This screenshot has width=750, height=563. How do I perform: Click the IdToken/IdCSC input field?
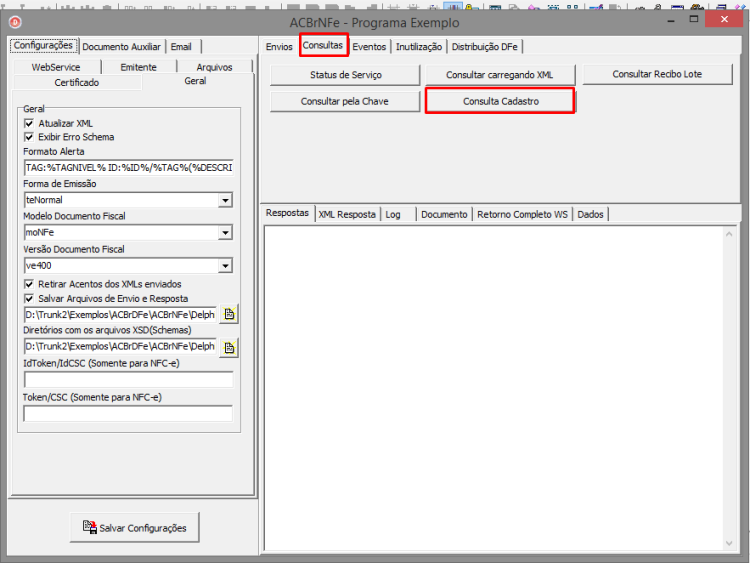128,380
